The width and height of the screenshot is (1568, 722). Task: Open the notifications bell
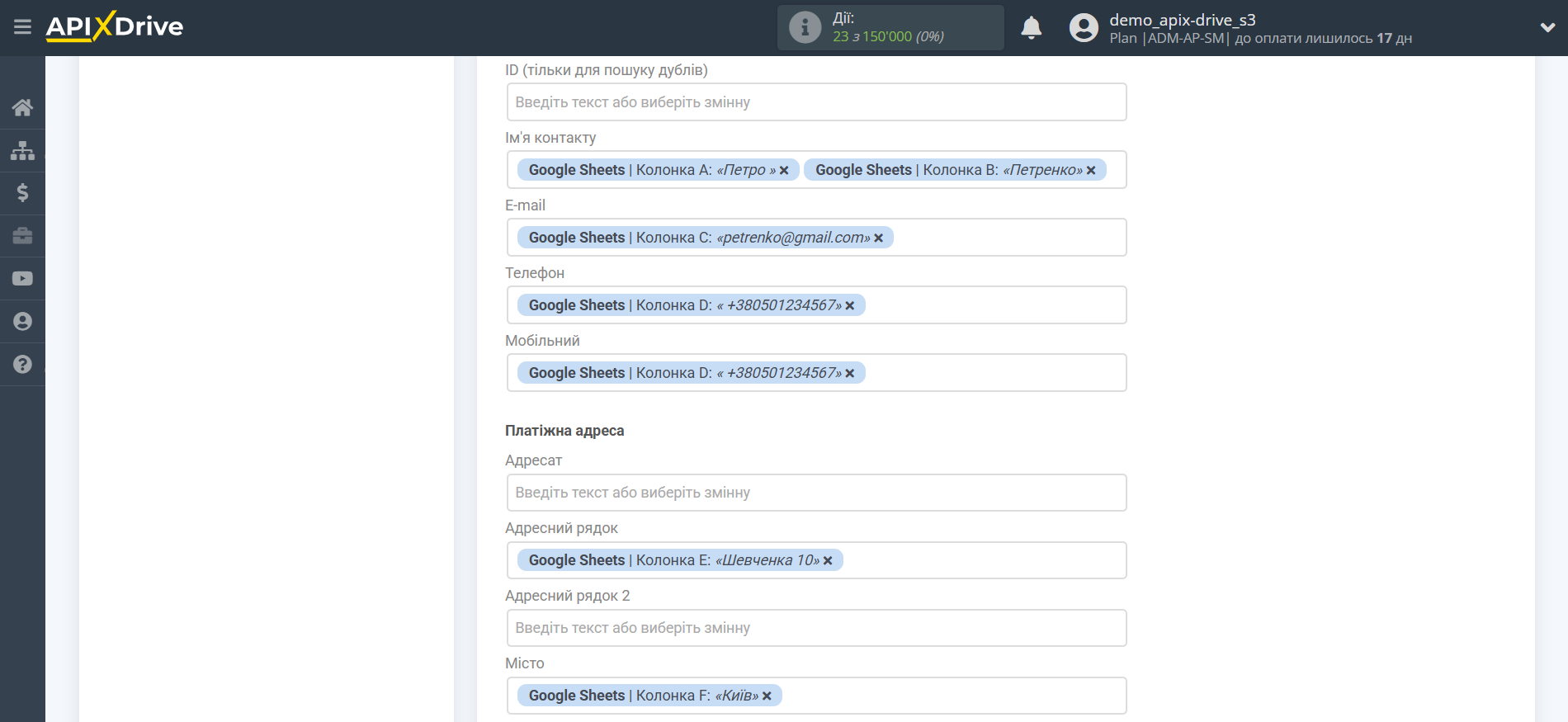(x=1031, y=28)
